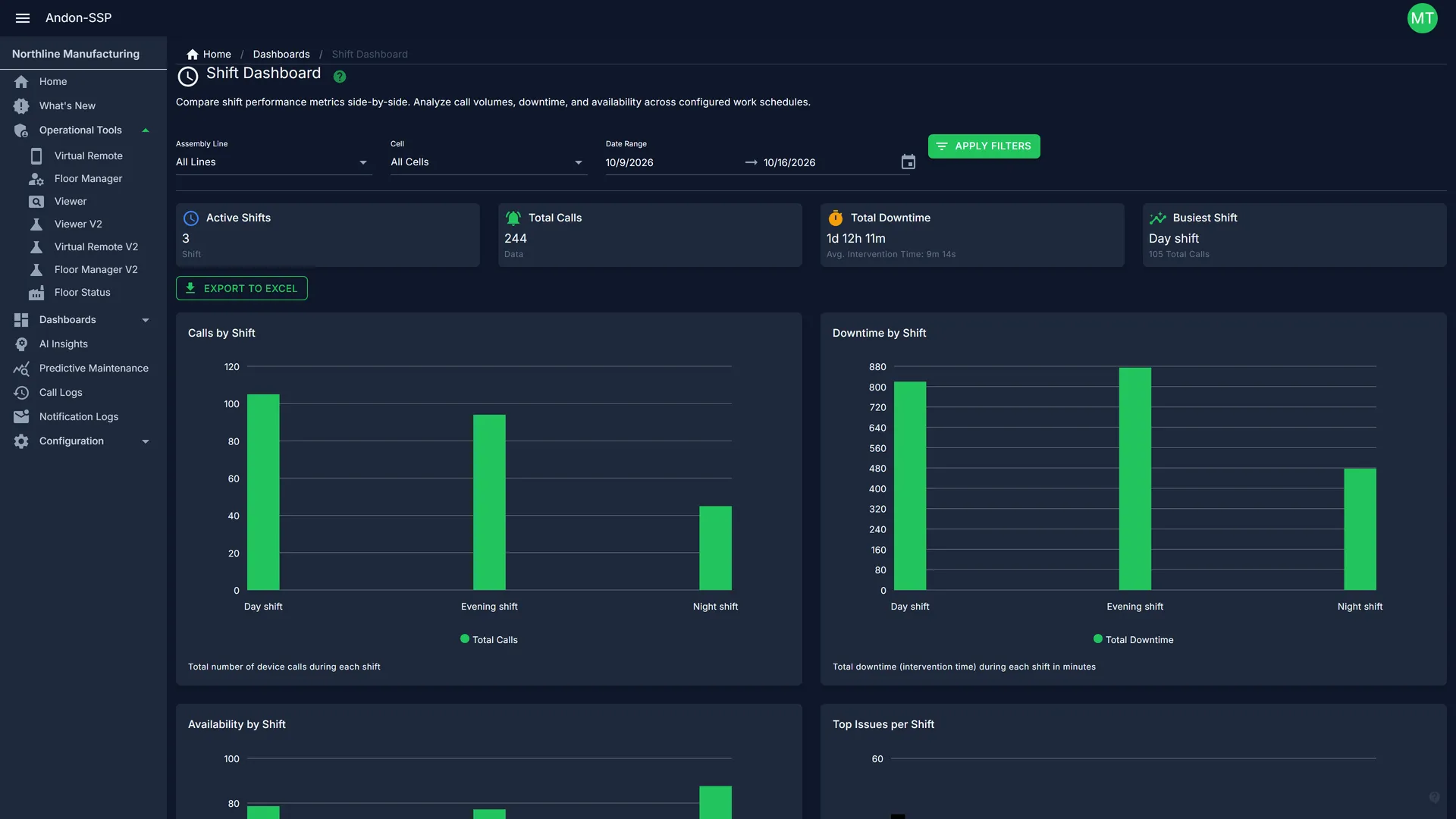Click the Viewer V2 flask icon
Viewport: 1456px width, 819px height.
coord(36,224)
